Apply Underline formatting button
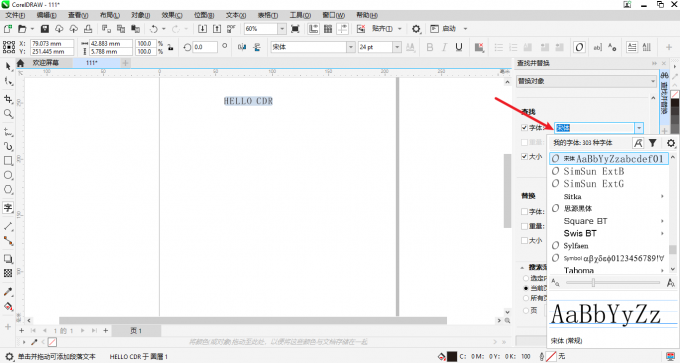This screenshot has width=680, height=363. [459, 47]
